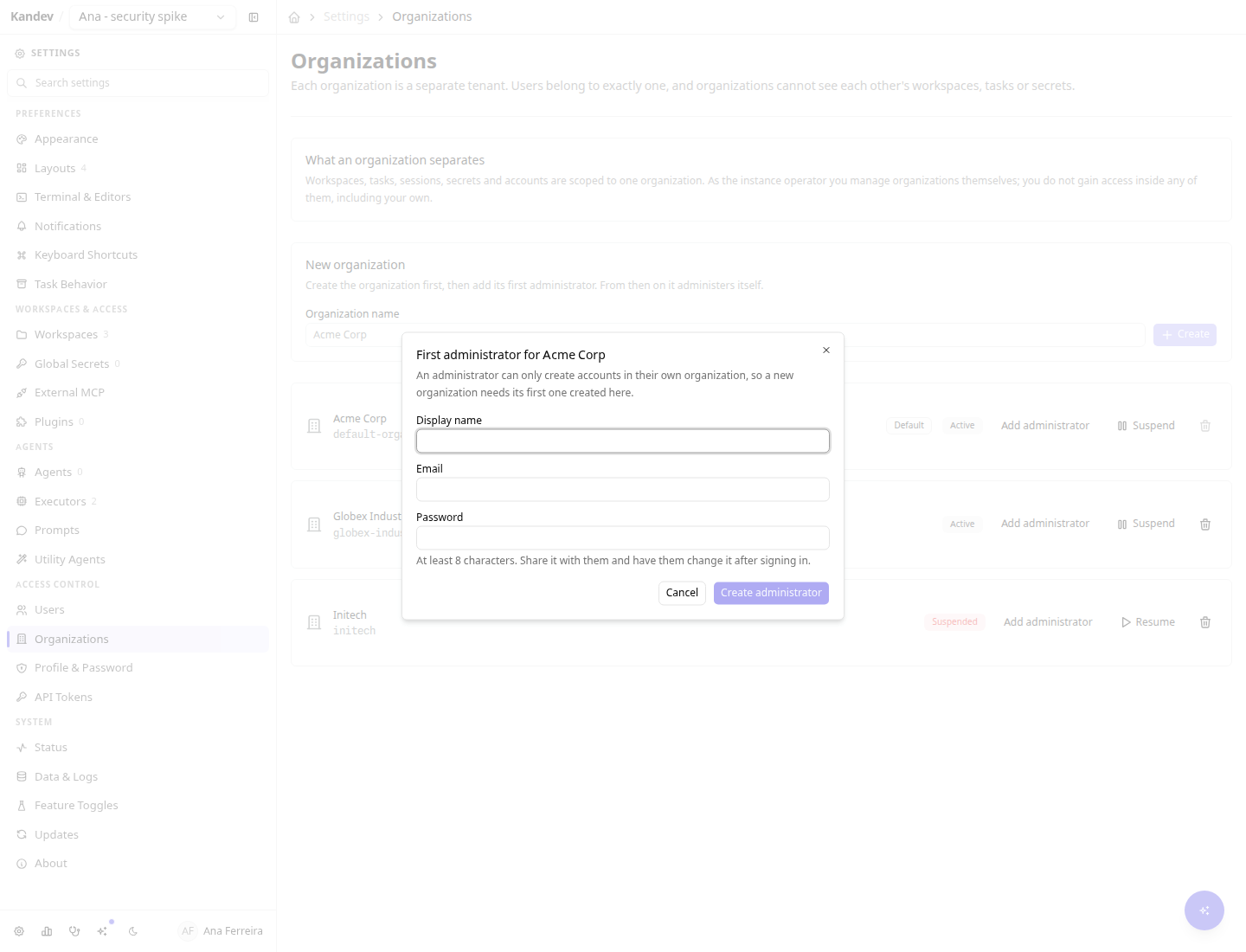
Task: Click the bottom bar stethoscope icon
Action: coord(74,931)
